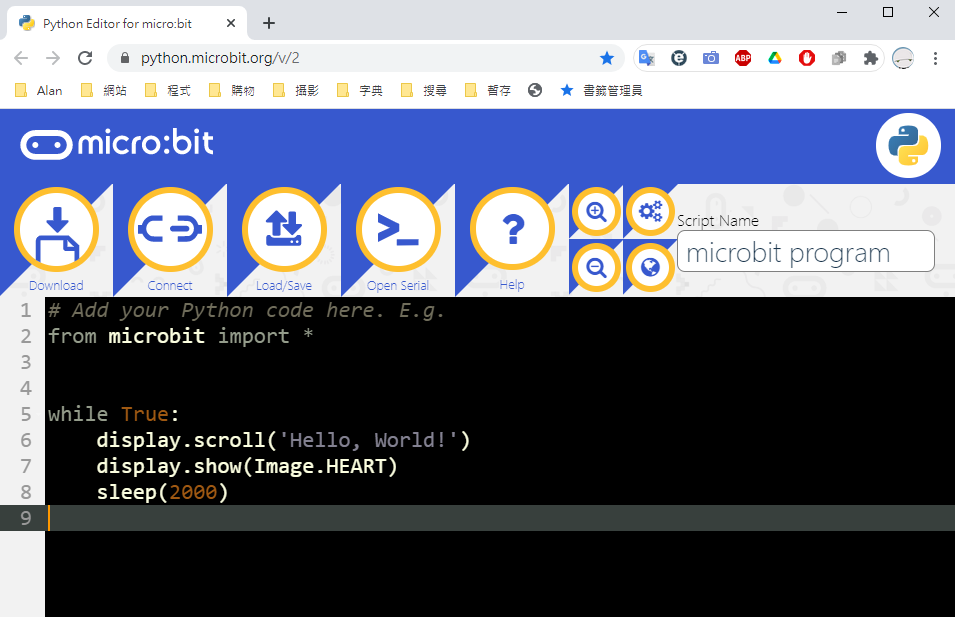Image resolution: width=955 pixels, height=617 pixels.
Task: Go forward in browser history
Action: (54, 58)
